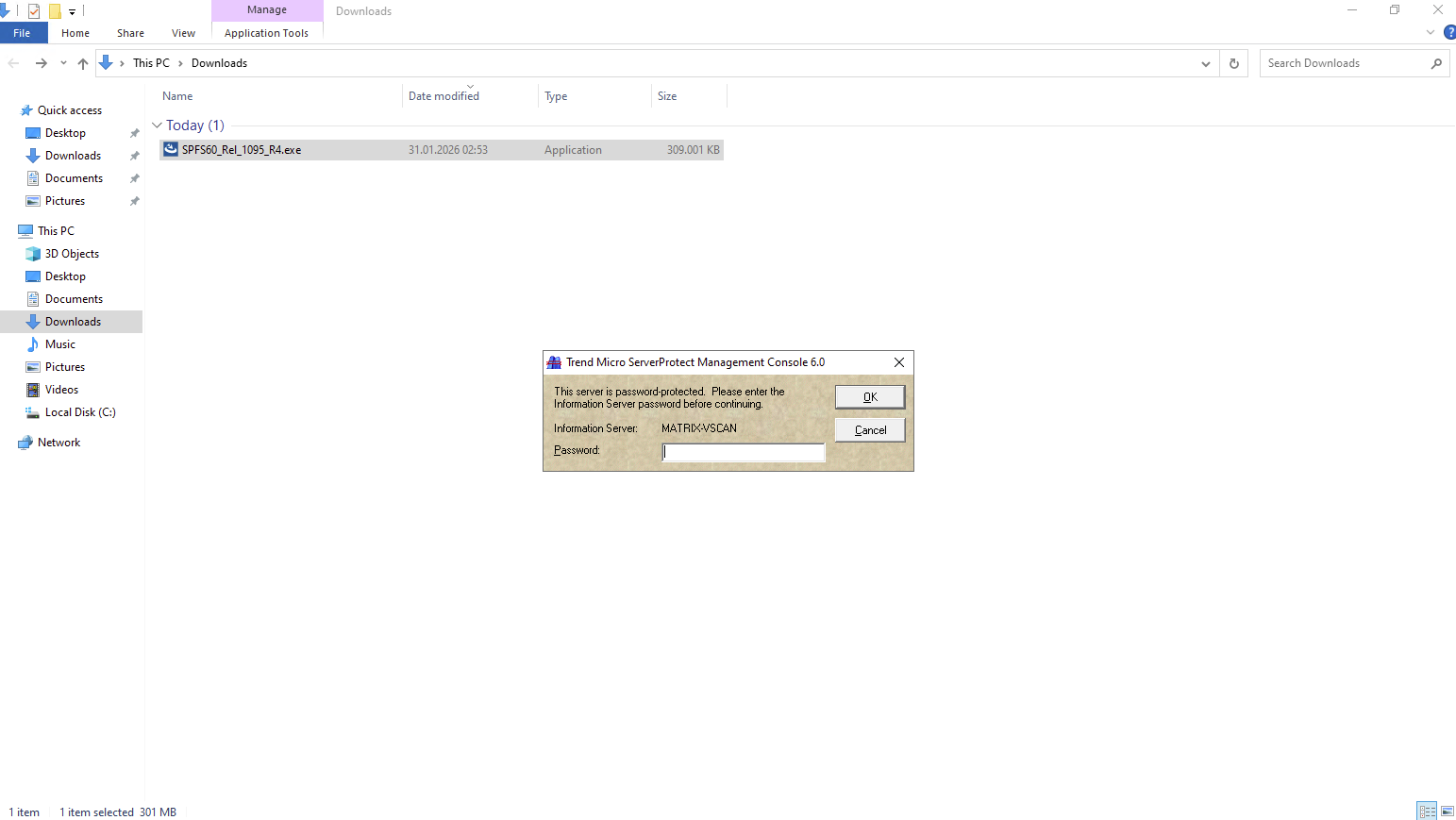Open Downloads under This PC
Image resolution: width=1456 pixels, height=820 pixels.
tap(73, 322)
